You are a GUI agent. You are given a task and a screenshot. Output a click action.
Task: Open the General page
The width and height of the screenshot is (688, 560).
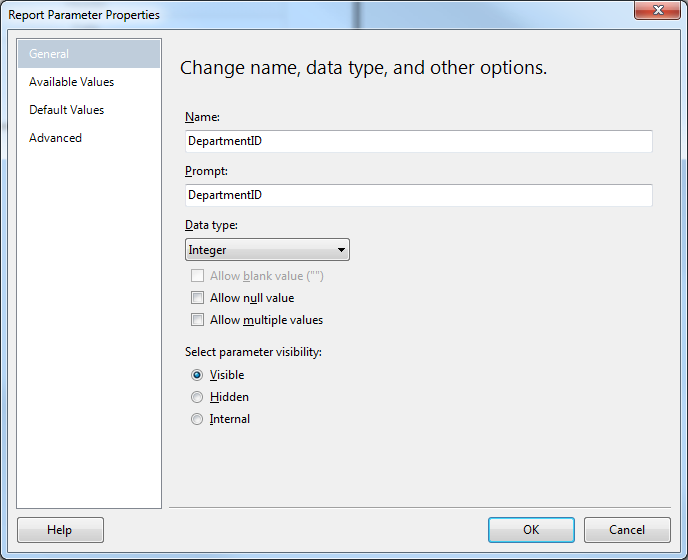pos(89,54)
